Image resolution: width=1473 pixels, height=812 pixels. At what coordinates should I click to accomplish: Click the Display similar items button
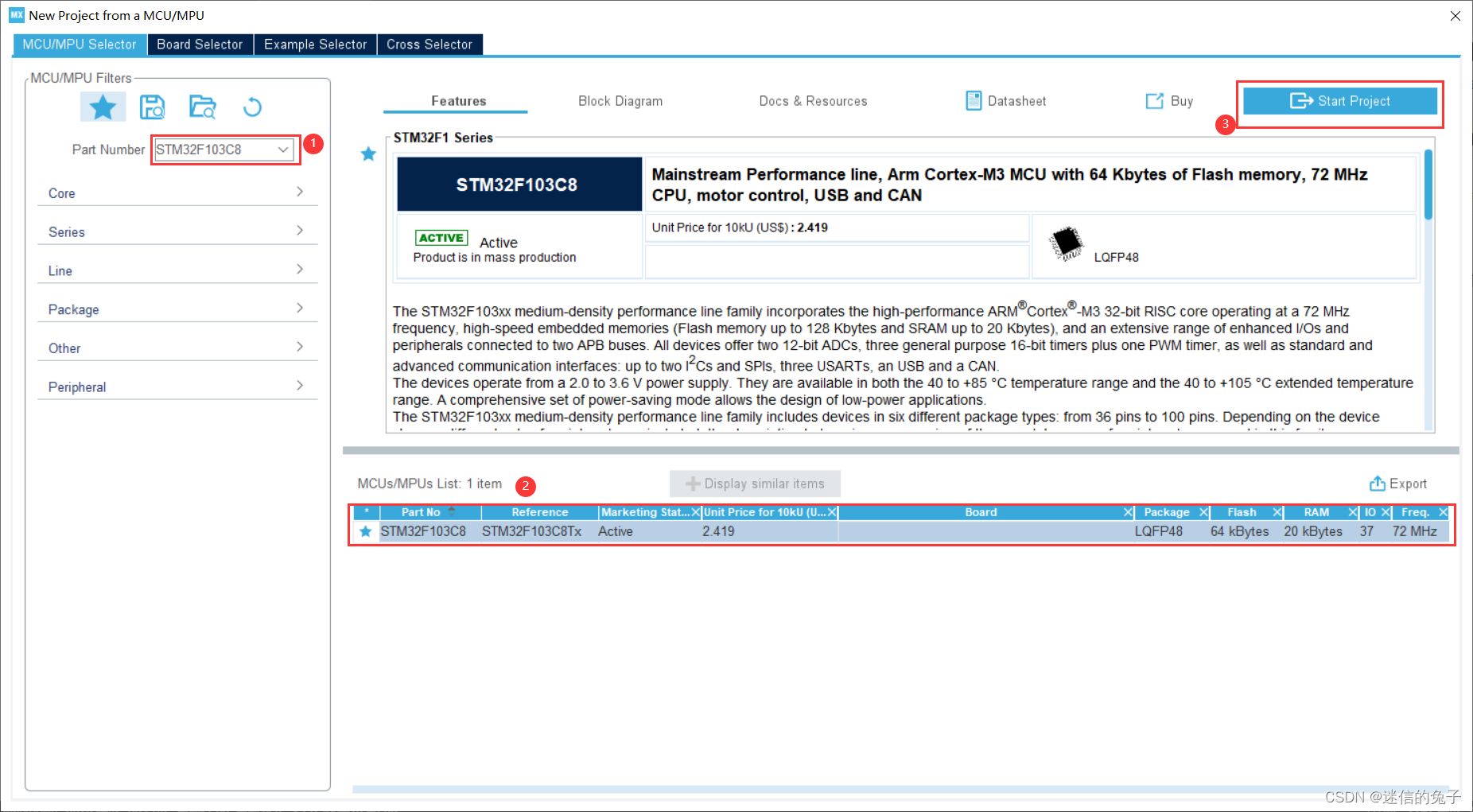tap(755, 484)
